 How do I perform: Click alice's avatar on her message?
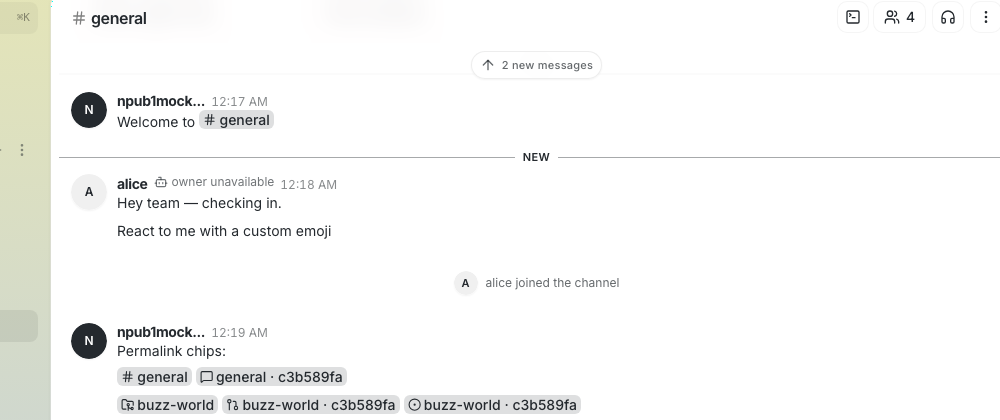click(89, 192)
